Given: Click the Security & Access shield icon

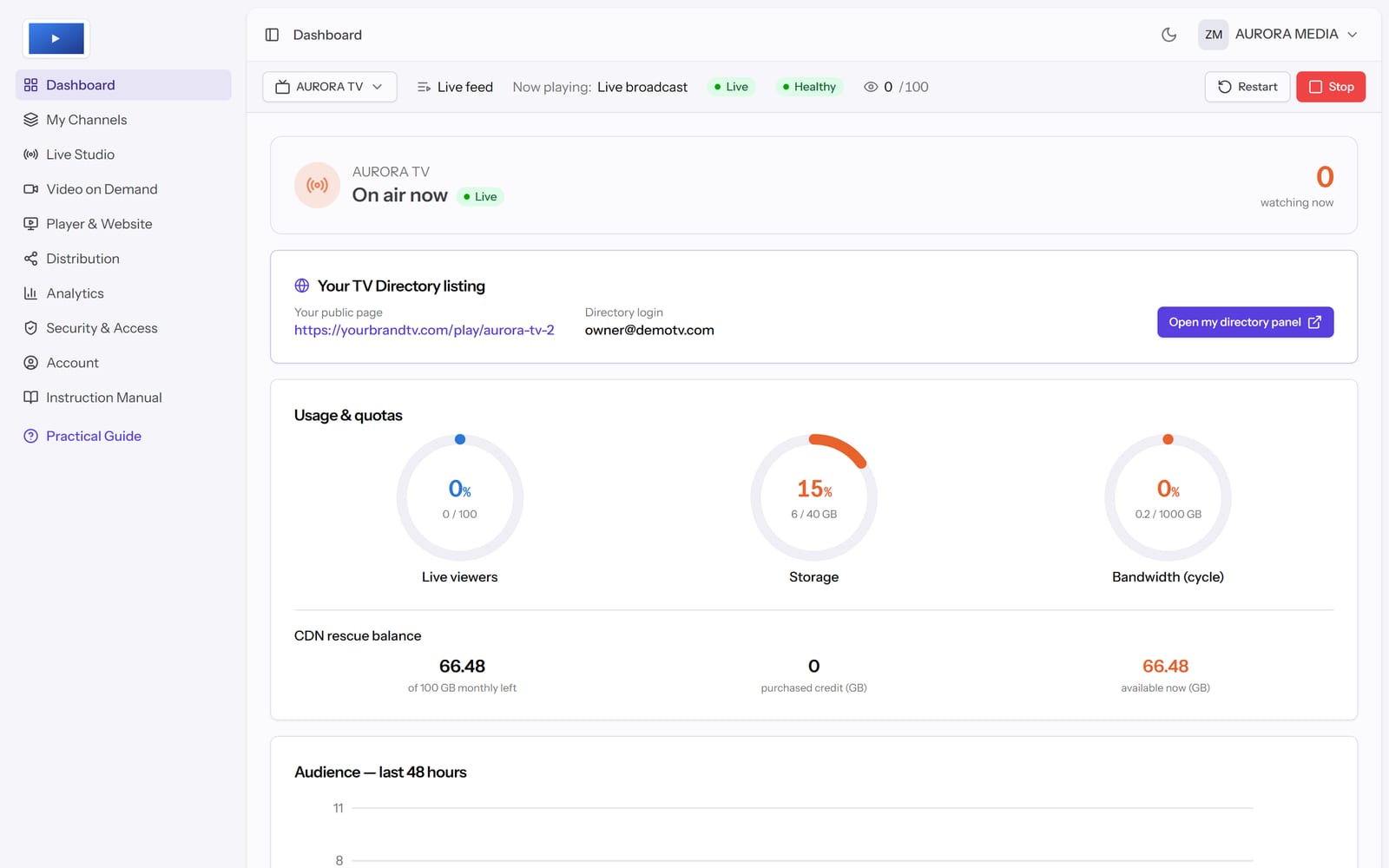Looking at the screenshot, I should pos(31,328).
